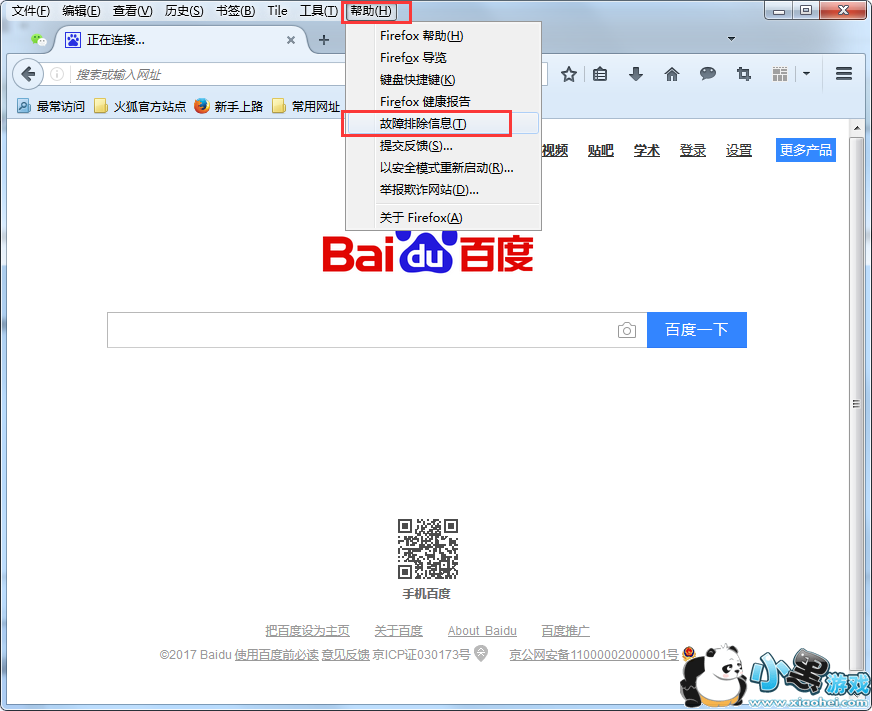Click the Back navigation arrow button
The height and width of the screenshot is (711, 872).
tap(28, 74)
